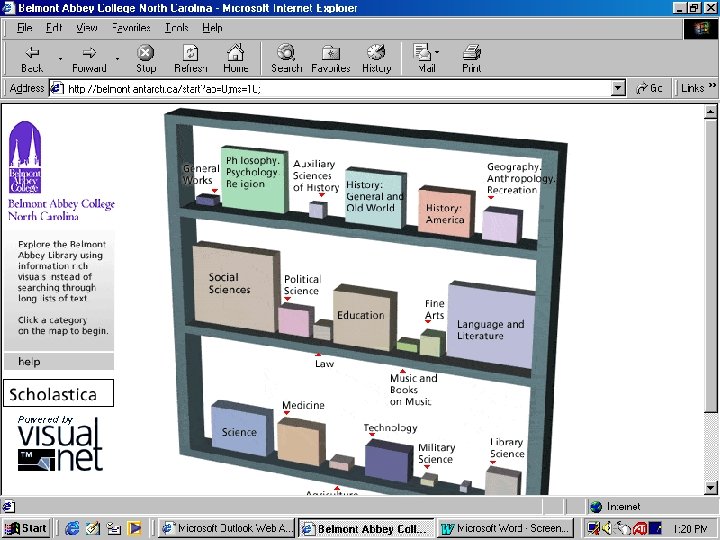The width and height of the screenshot is (720, 540).
Task: Open the Back history dropdown arrow
Action: 60,59
